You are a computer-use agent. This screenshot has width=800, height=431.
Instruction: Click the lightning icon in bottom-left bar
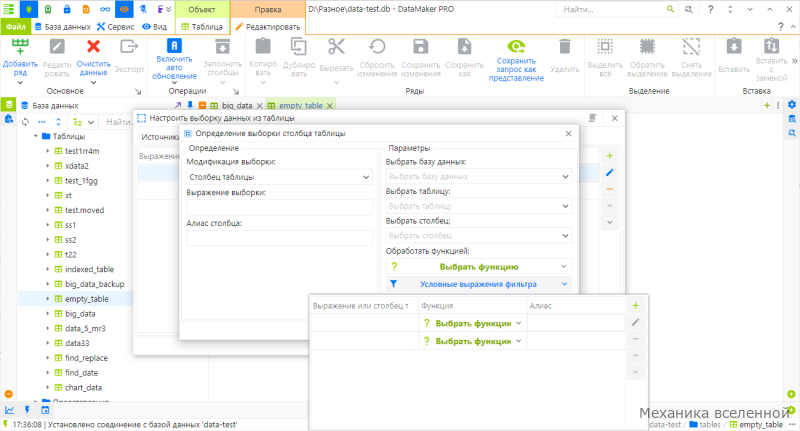(x=27, y=410)
